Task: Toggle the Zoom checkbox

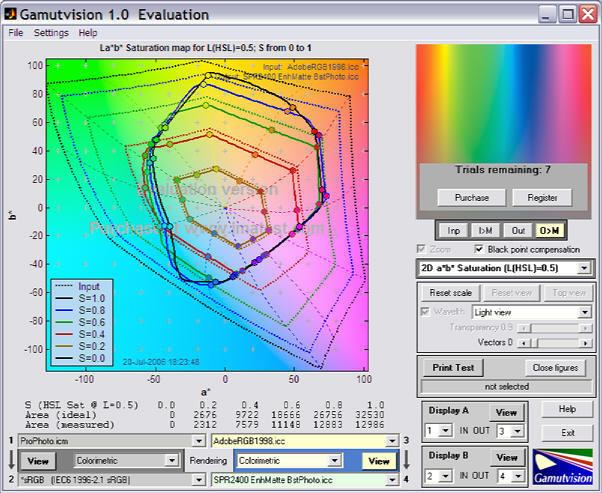Action: click(x=422, y=249)
